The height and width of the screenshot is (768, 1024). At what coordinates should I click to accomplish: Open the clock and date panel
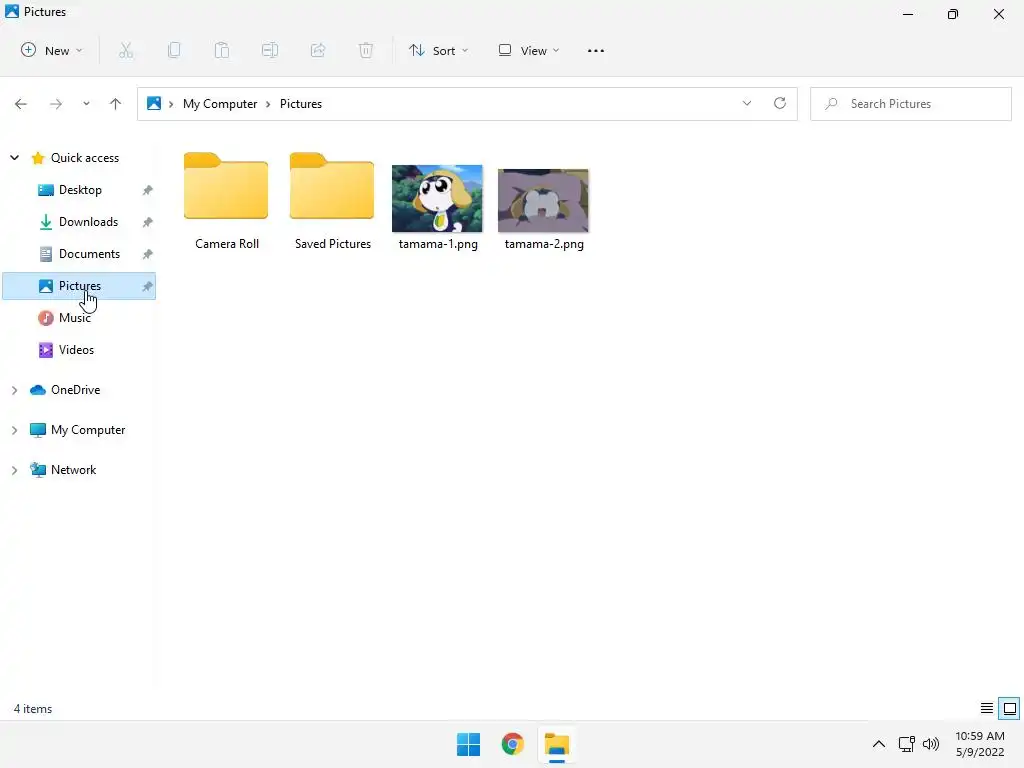coord(980,744)
